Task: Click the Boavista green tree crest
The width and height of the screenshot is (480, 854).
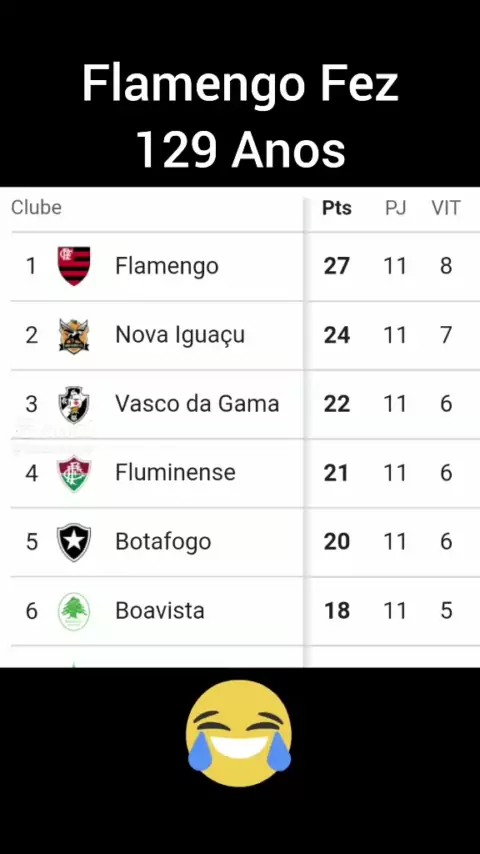Action: [74, 611]
